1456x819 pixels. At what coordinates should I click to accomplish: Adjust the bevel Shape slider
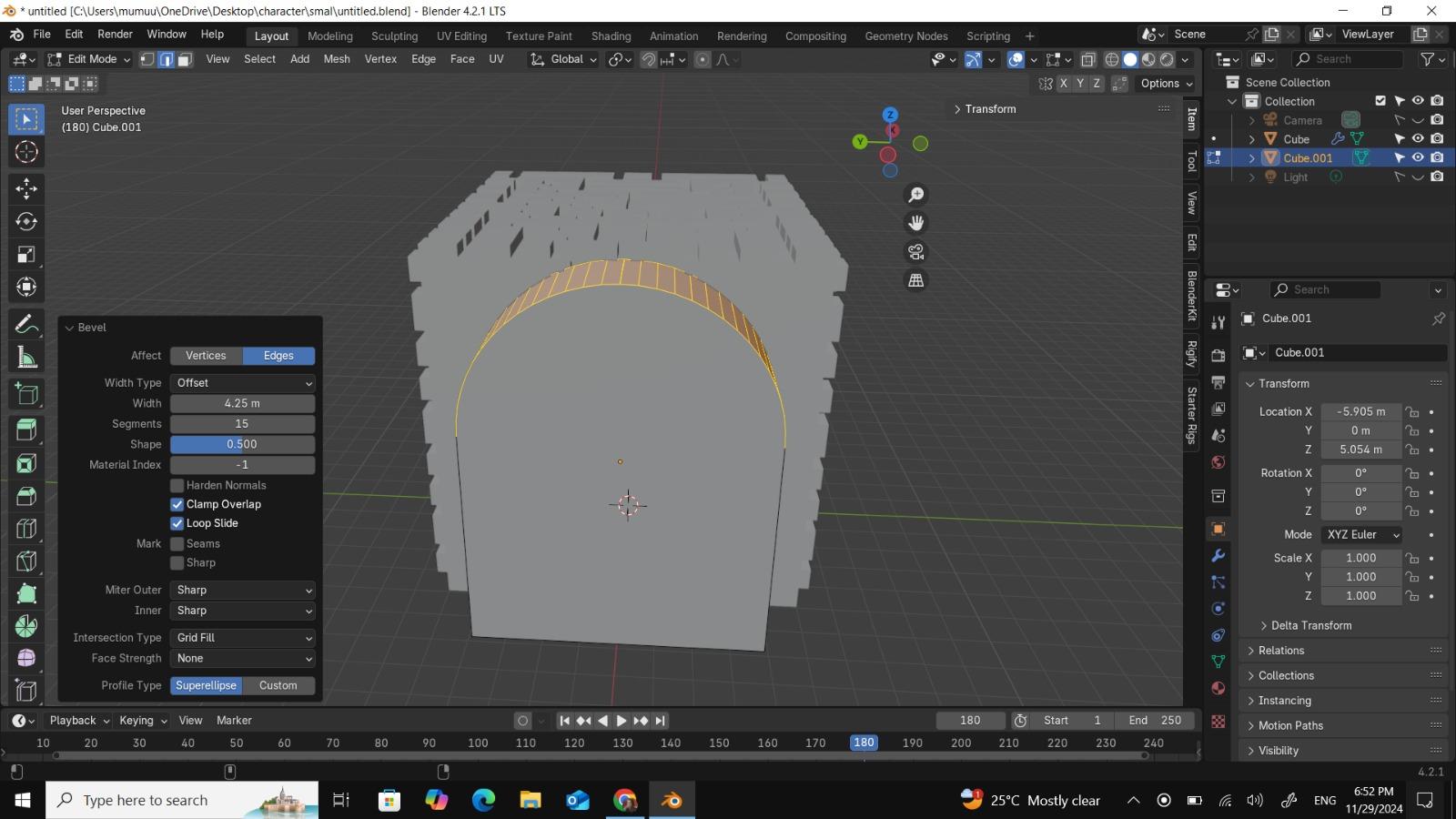pos(243,444)
